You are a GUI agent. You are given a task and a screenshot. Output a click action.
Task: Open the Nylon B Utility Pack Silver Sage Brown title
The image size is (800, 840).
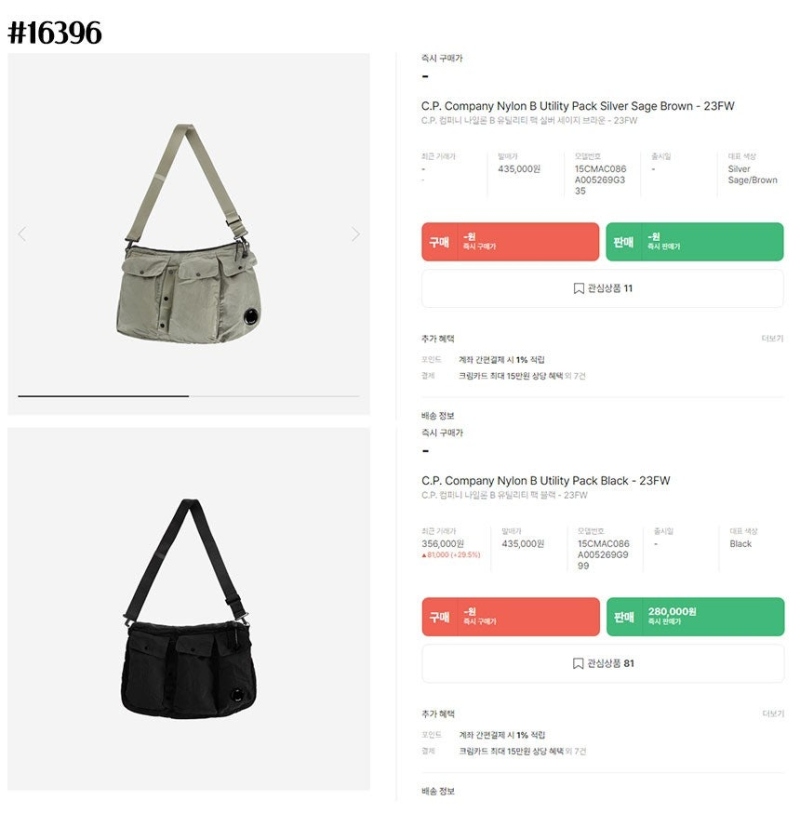point(578,106)
